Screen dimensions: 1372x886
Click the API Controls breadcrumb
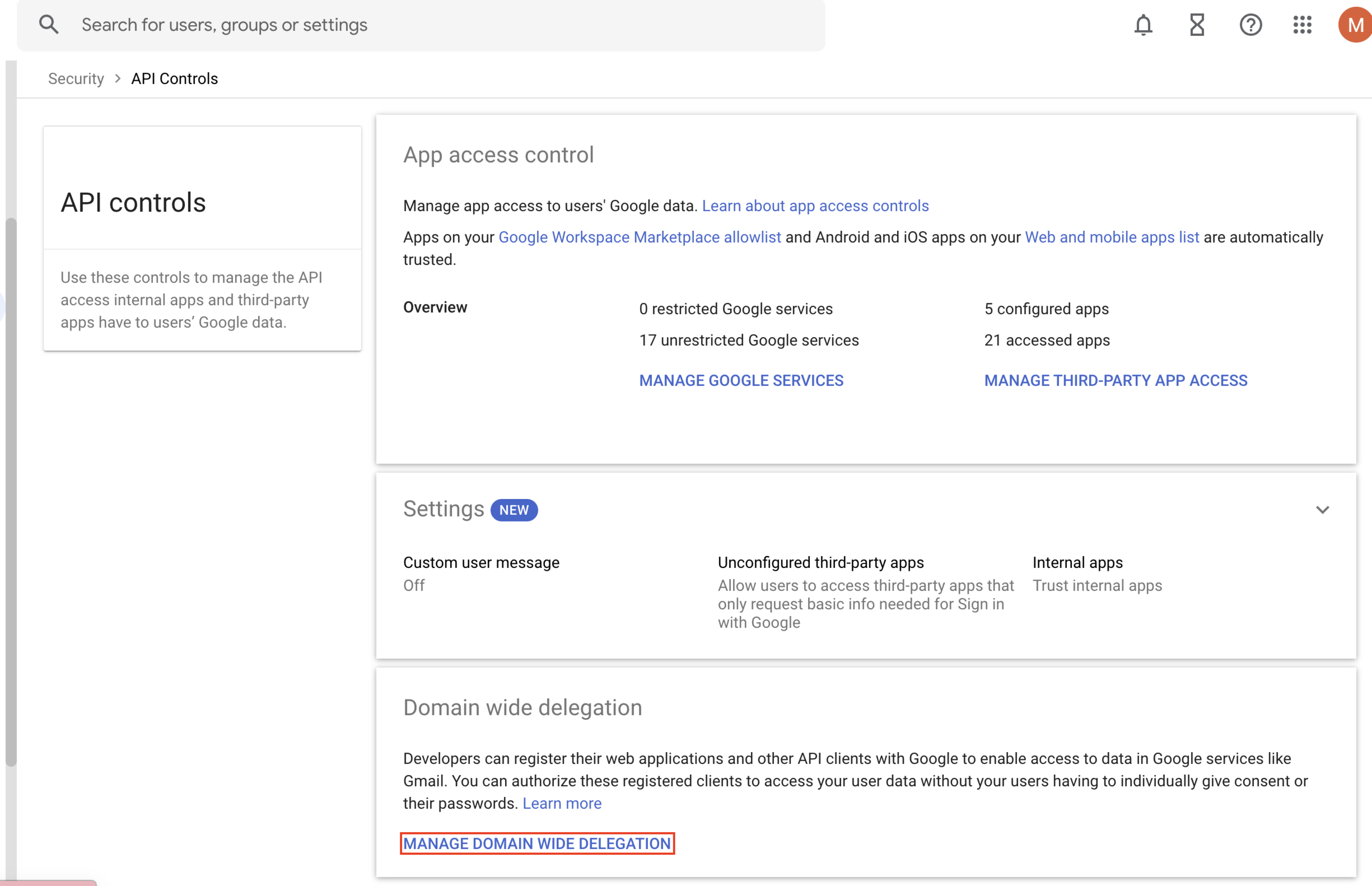pyautogui.click(x=174, y=79)
